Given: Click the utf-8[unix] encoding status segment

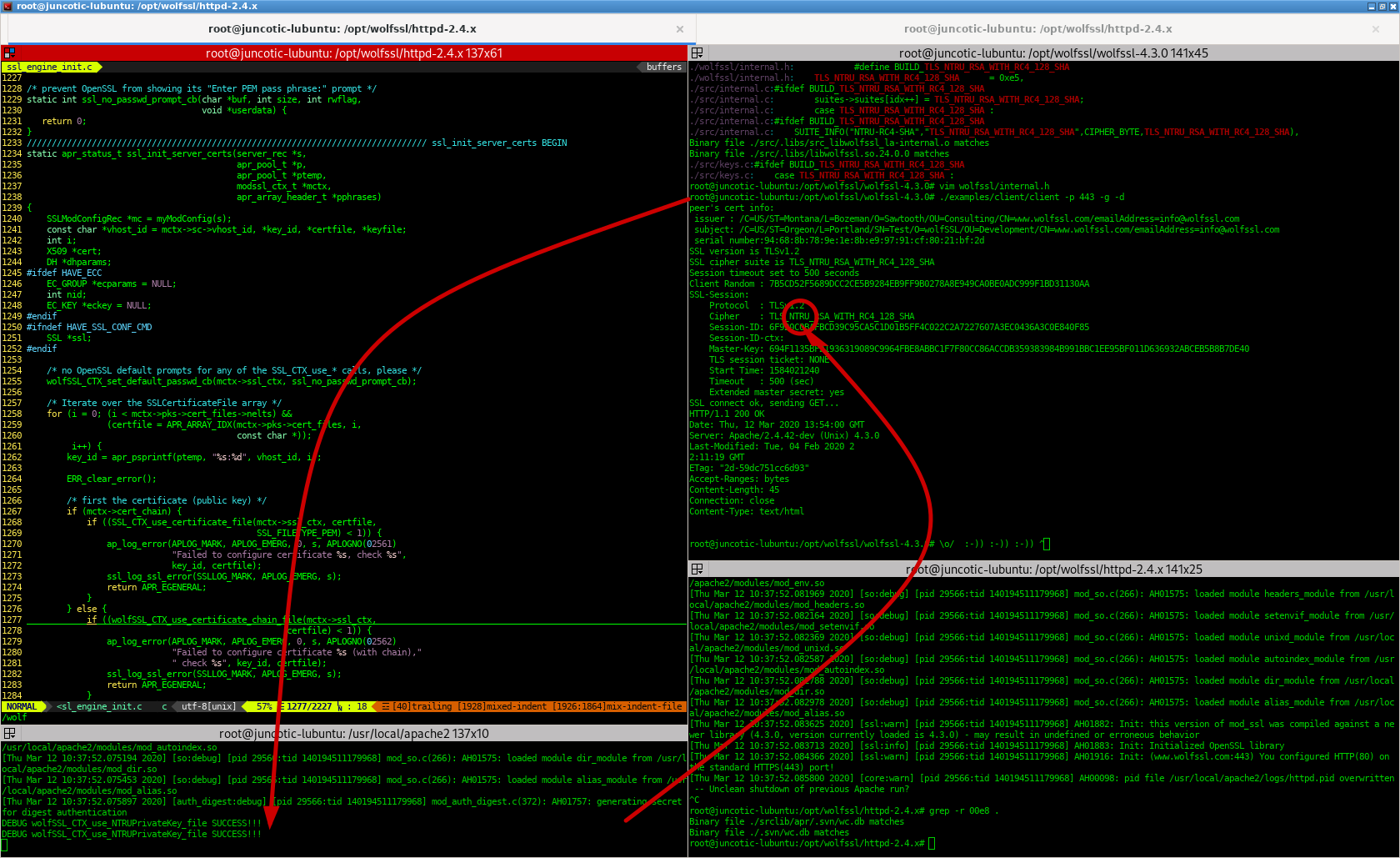Looking at the screenshot, I should [208, 706].
